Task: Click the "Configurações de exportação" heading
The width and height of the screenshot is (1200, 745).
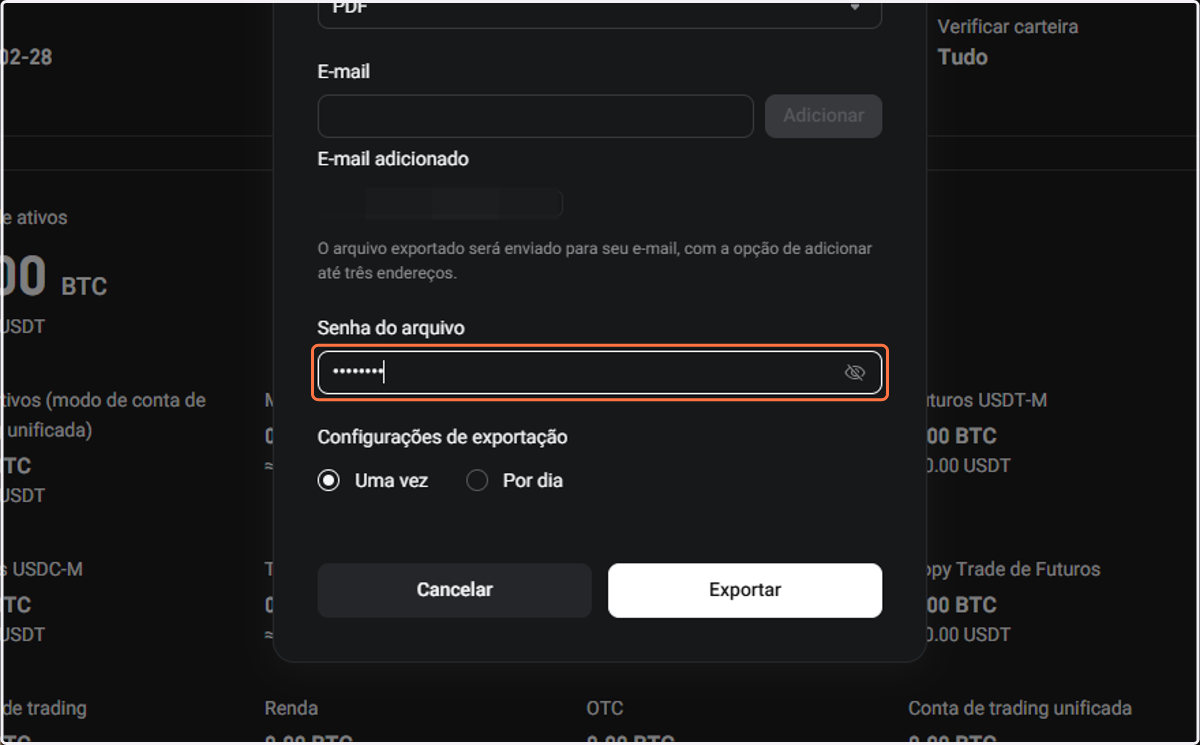Action: click(442, 437)
